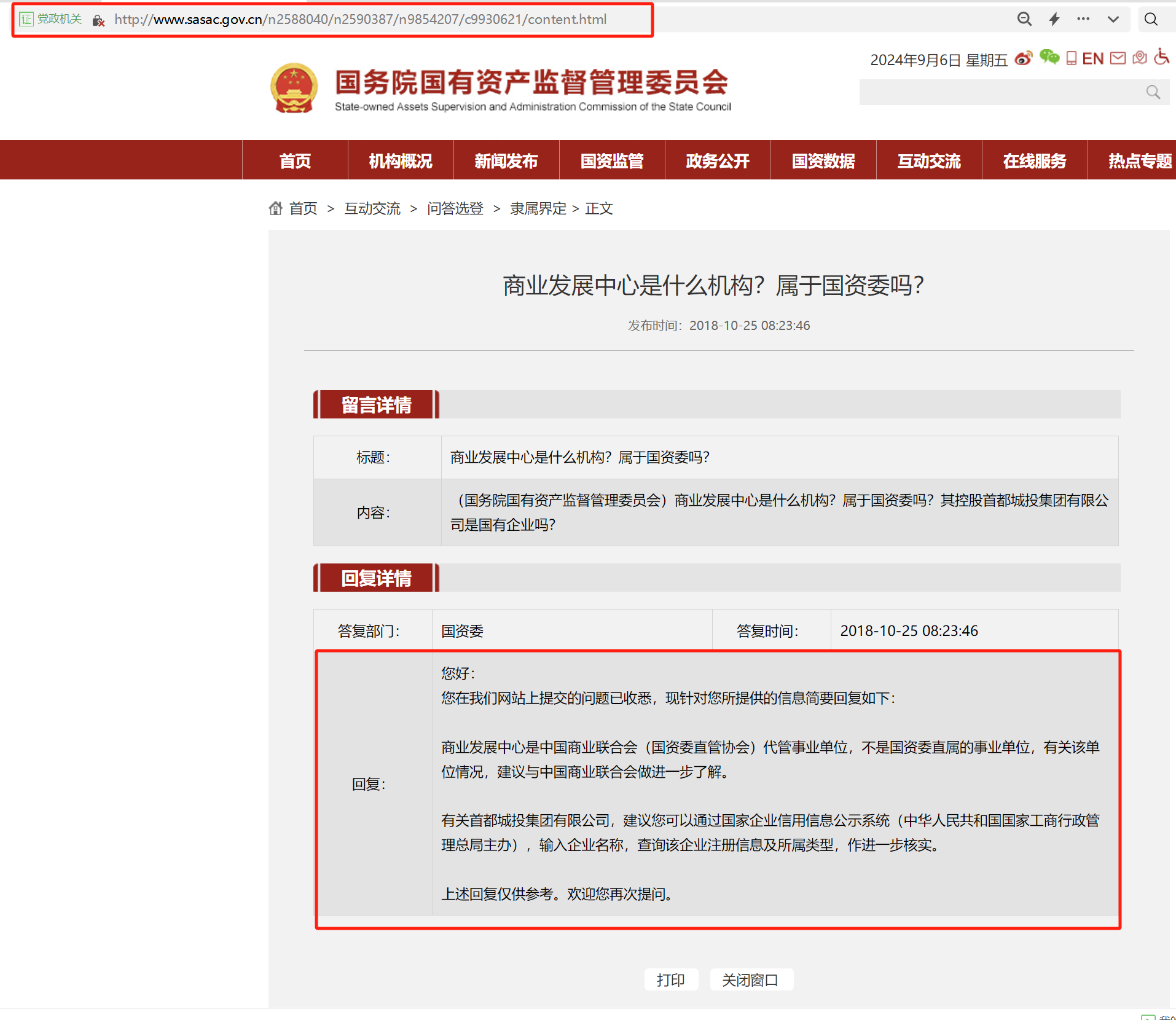The width and height of the screenshot is (1176, 1020).
Task: Click the insecure lock icon in address bar
Action: pos(98,20)
